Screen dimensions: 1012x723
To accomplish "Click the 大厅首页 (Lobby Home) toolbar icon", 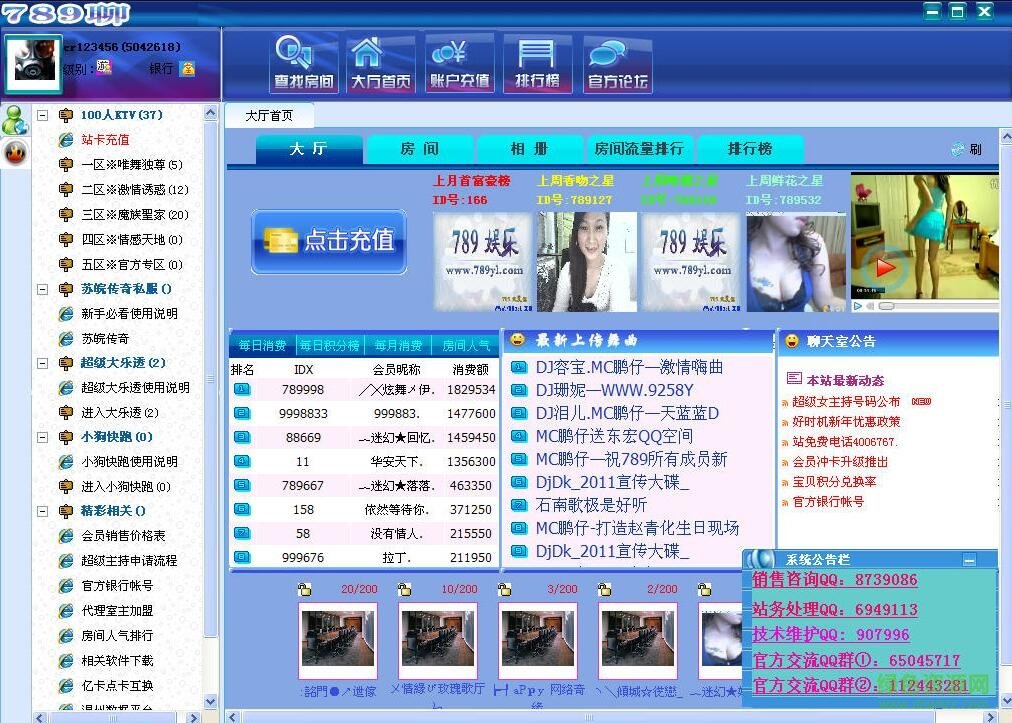I will point(381,62).
